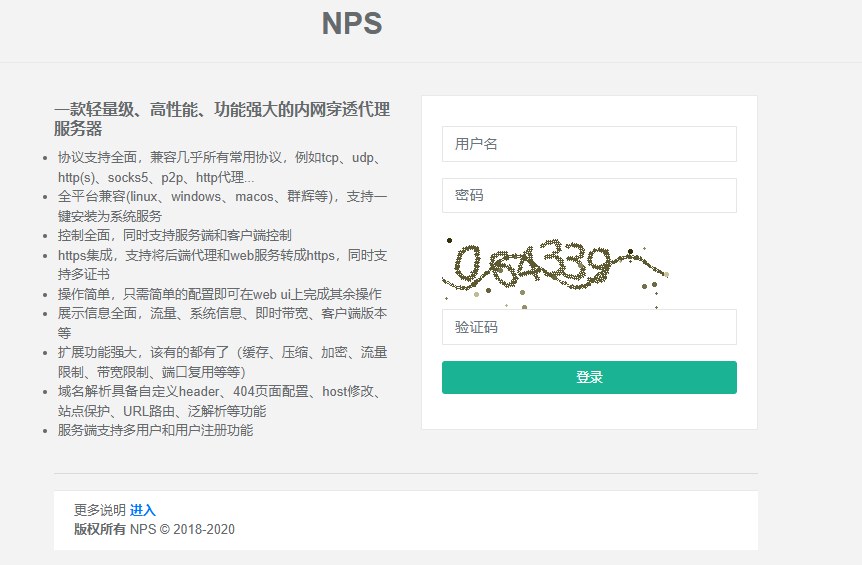Viewport: 862px width, 565px height.
Task: Click the 全平台兼容 feature bullet
Action: point(221,206)
